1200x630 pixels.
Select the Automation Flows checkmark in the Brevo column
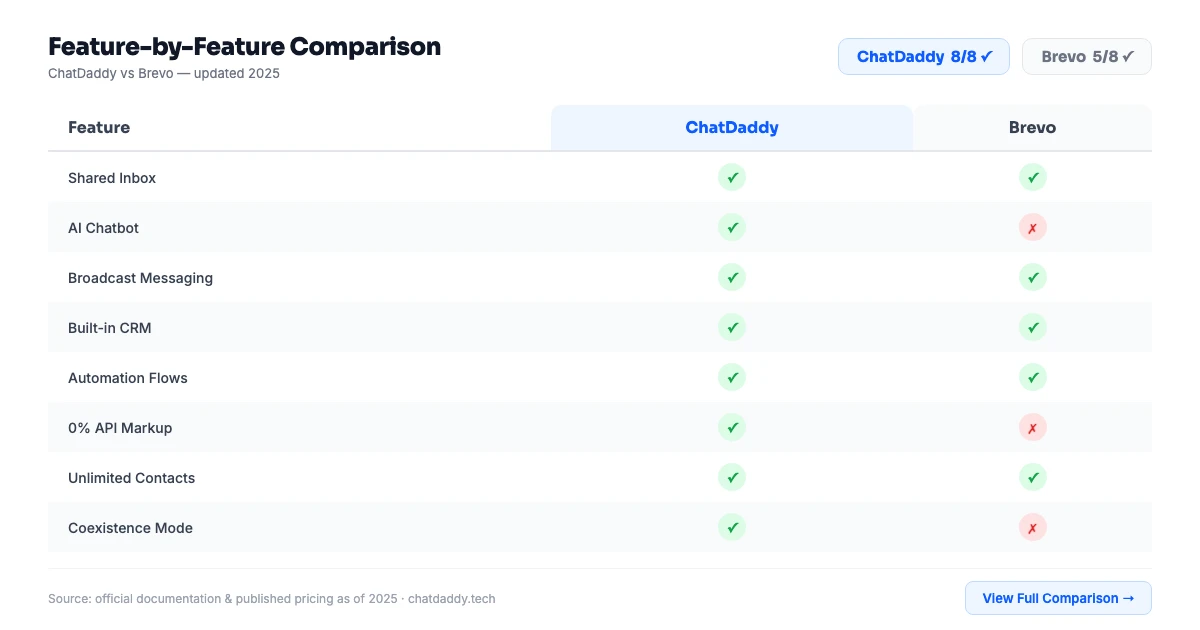pos(1032,377)
